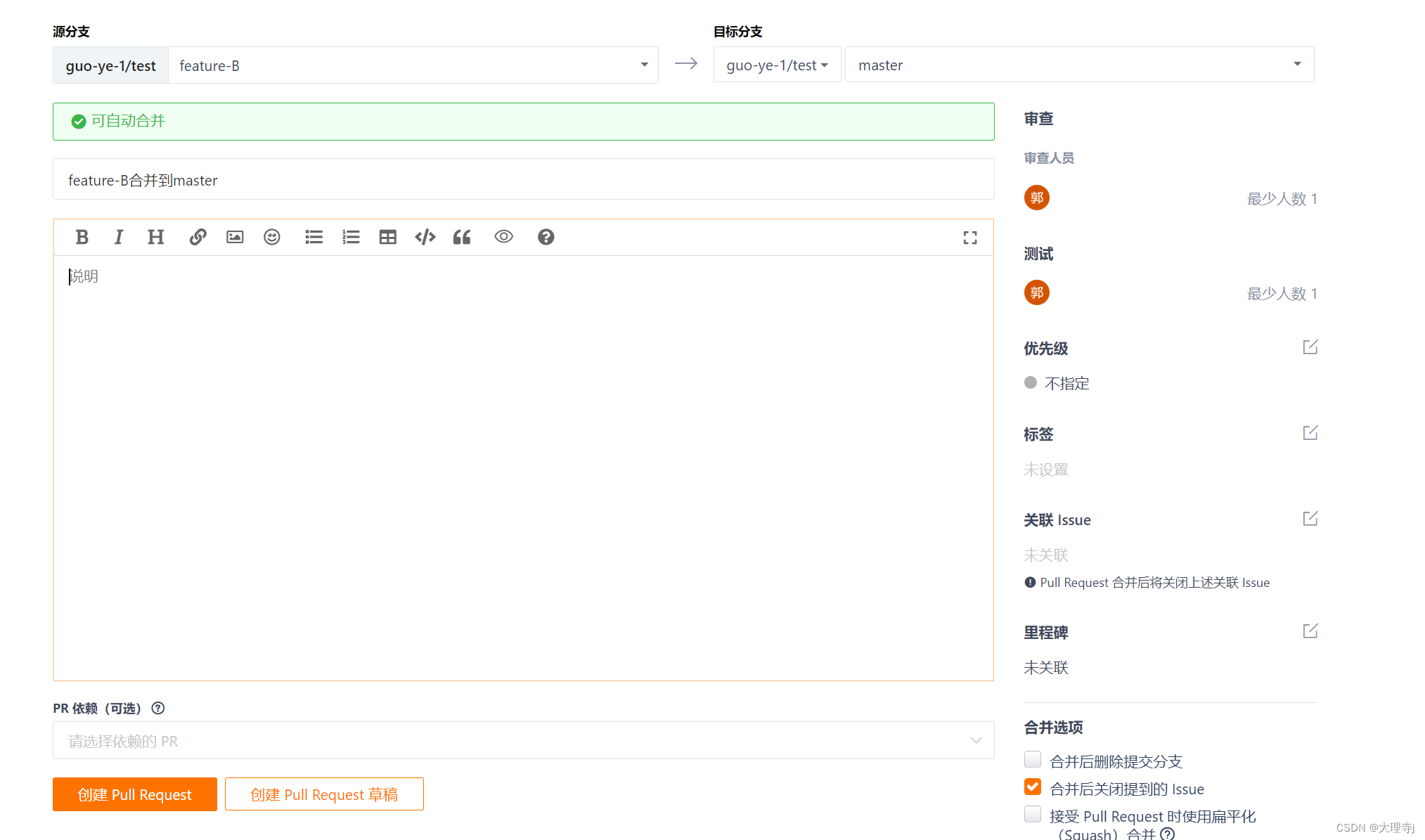Insert a hyperlink via the link icon
The image size is (1425, 840).
click(x=198, y=238)
